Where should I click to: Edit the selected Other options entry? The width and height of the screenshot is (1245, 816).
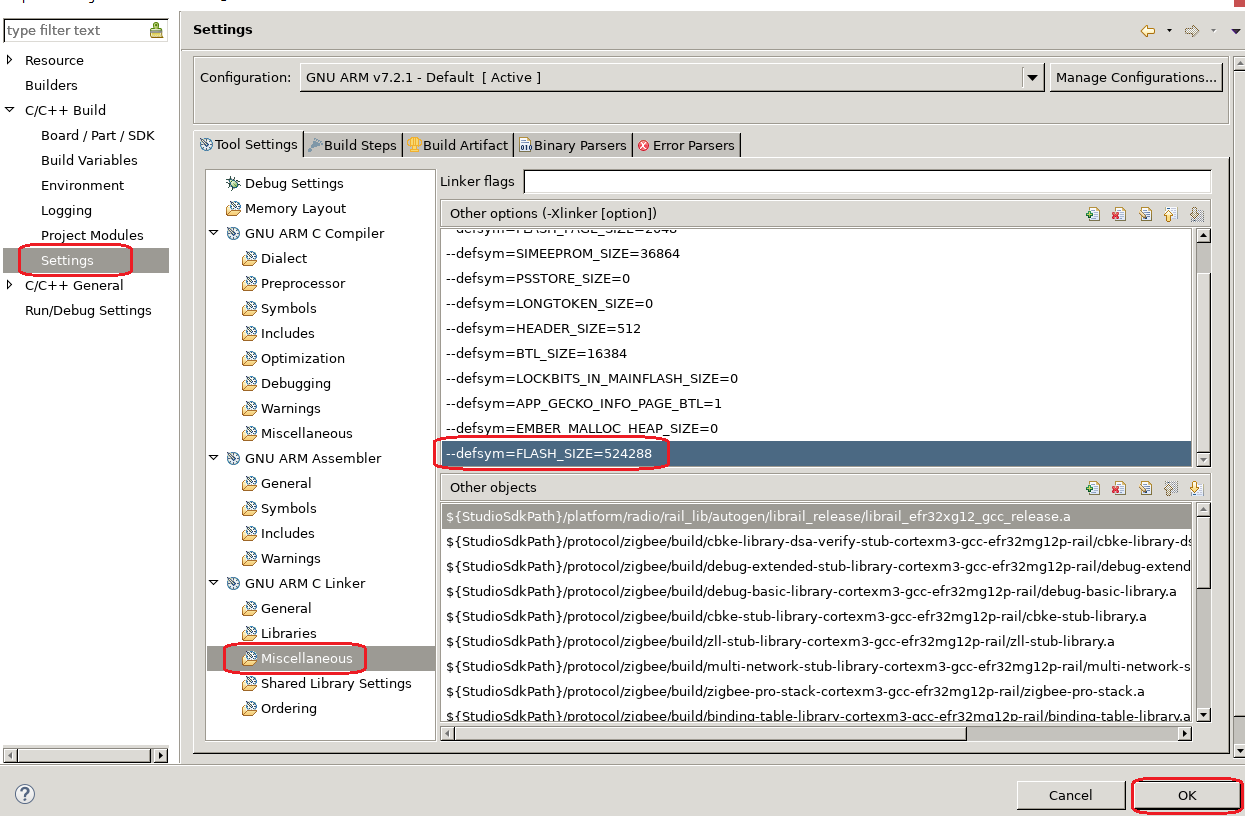point(1145,214)
